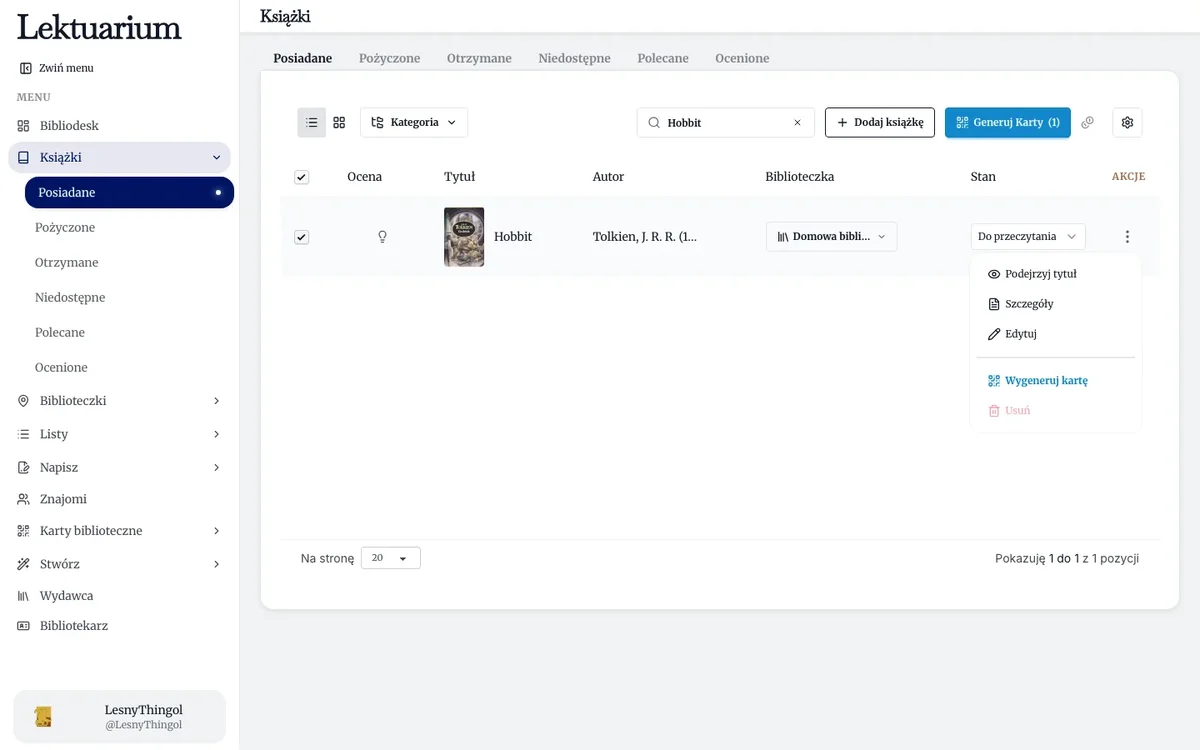Change the Do przeczytania status dropdown
1200x750 pixels.
tap(1028, 237)
